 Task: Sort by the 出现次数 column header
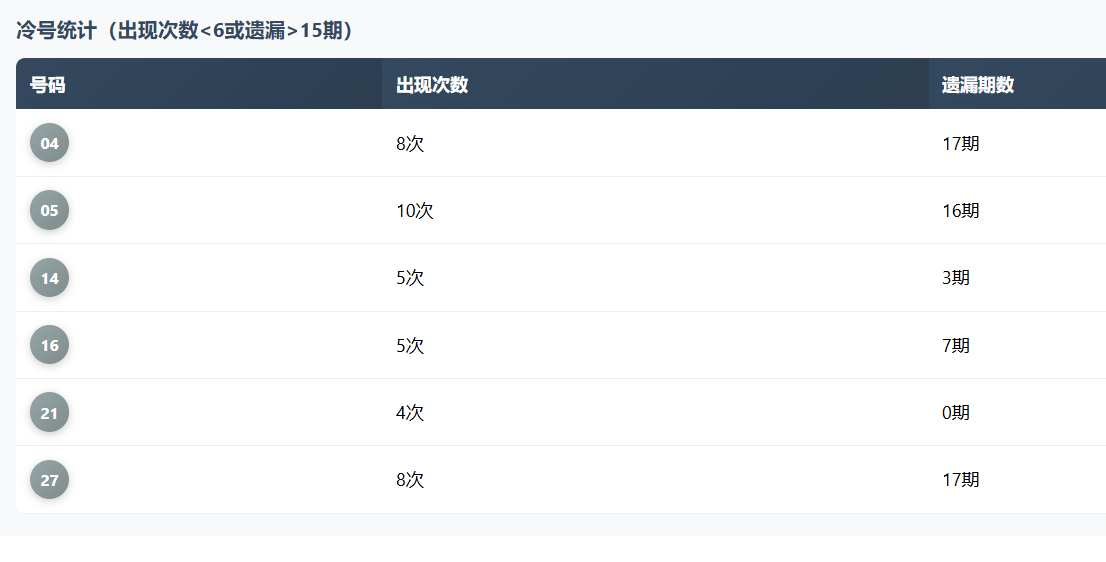pyautogui.click(x=432, y=85)
